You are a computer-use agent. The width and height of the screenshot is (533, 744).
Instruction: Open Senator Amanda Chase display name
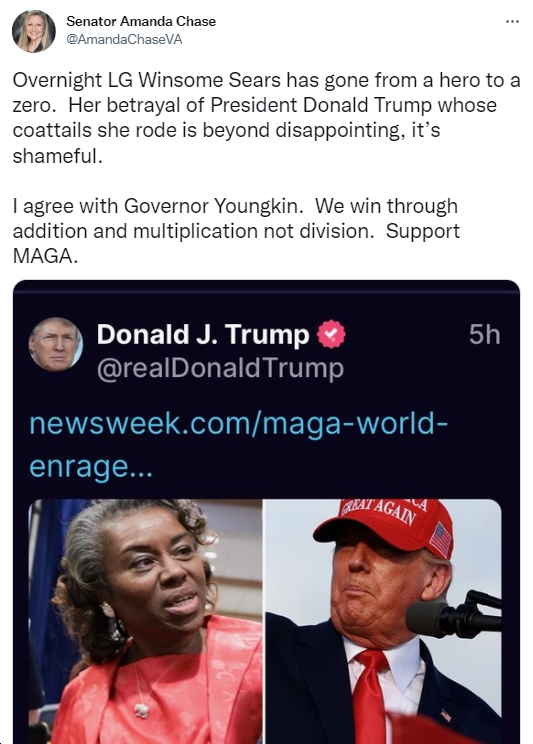pyautogui.click(x=141, y=21)
